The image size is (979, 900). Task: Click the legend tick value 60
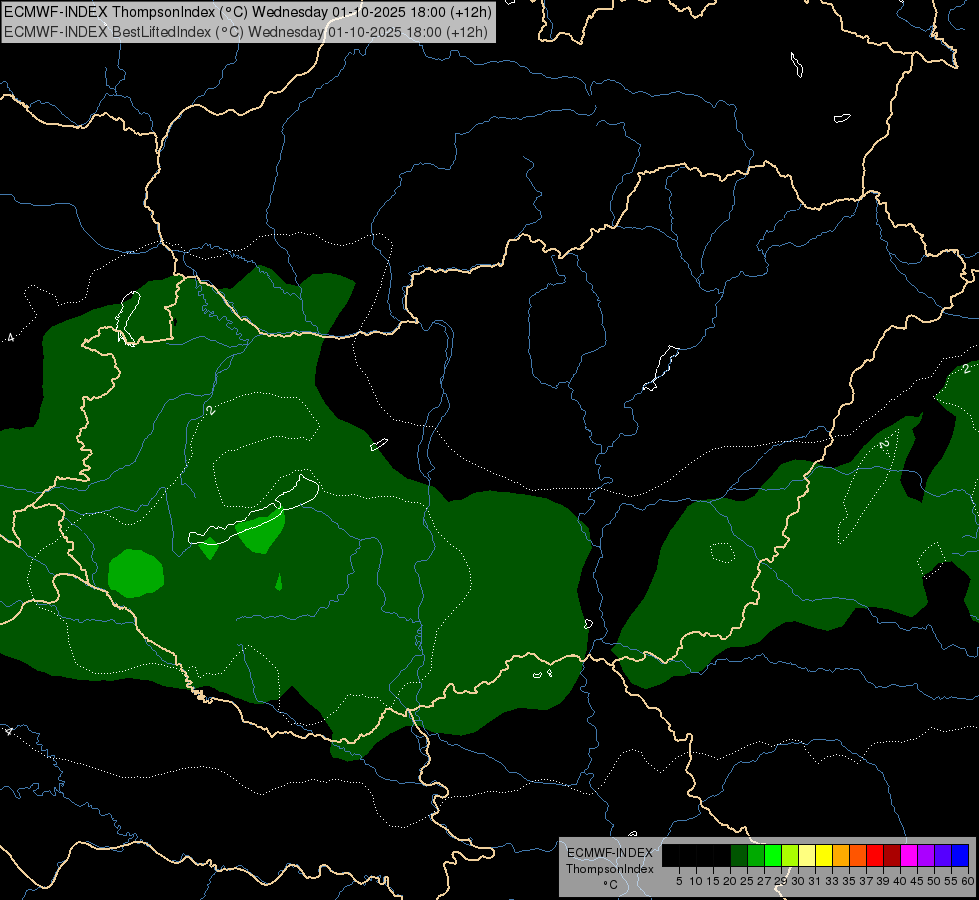click(968, 881)
